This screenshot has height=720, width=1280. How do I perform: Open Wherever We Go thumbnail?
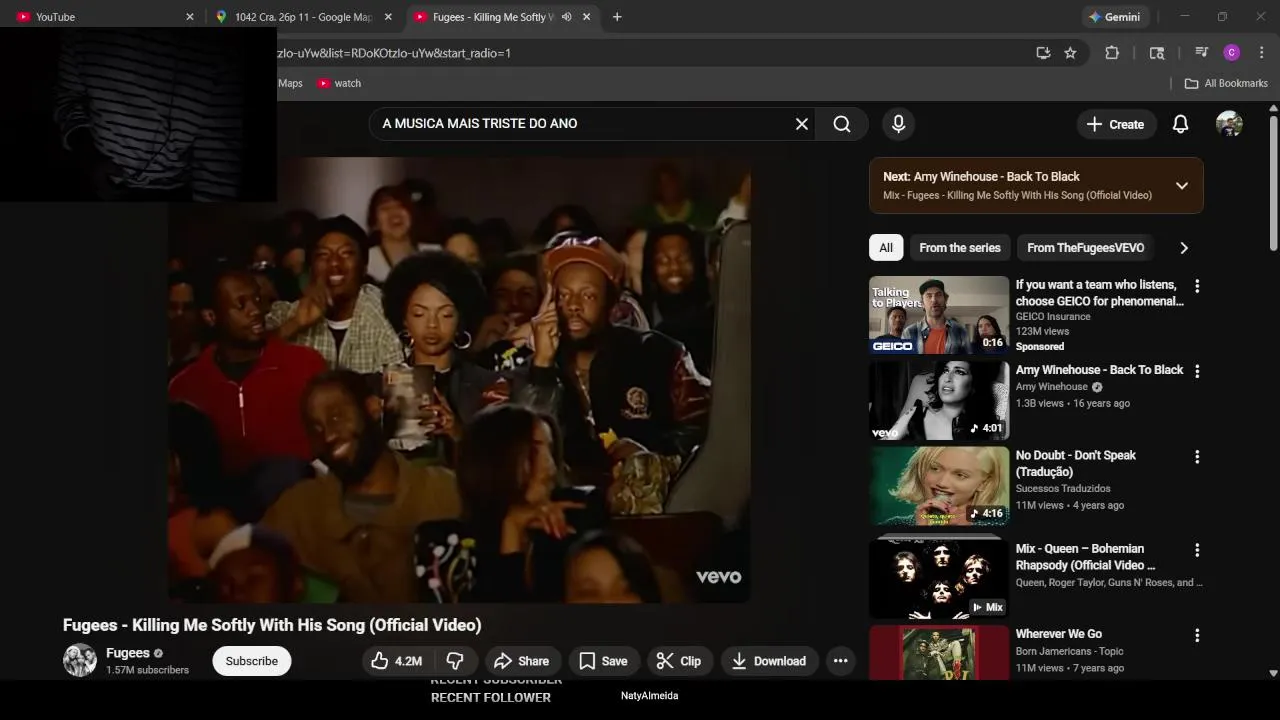click(x=939, y=652)
